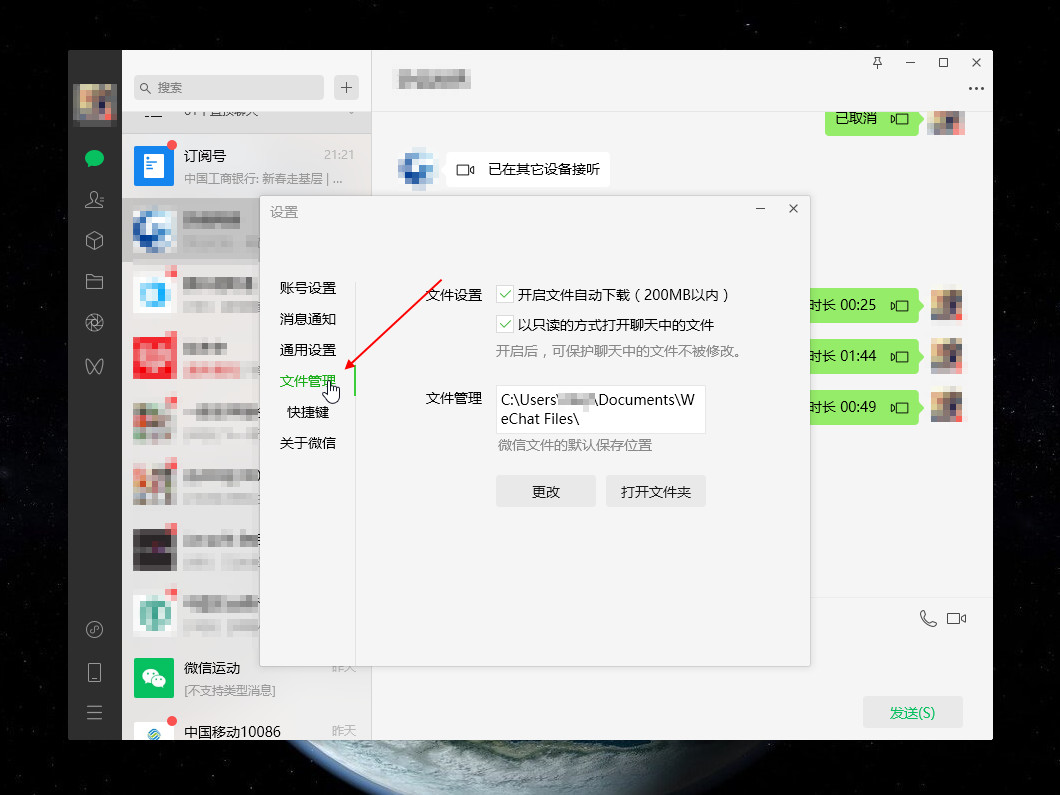Click the user avatar in sidebar

click(95, 104)
